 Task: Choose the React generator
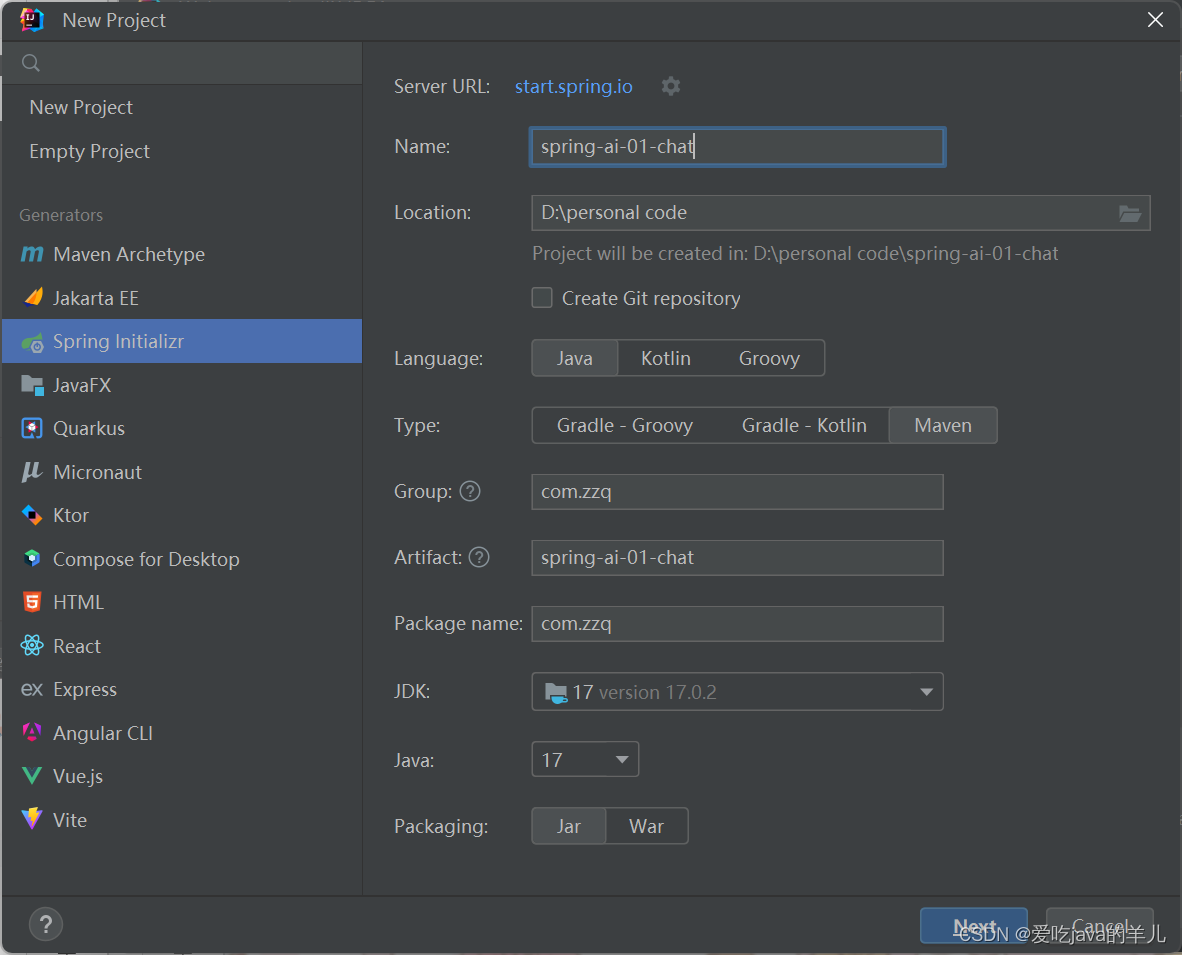[x=75, y=645]
